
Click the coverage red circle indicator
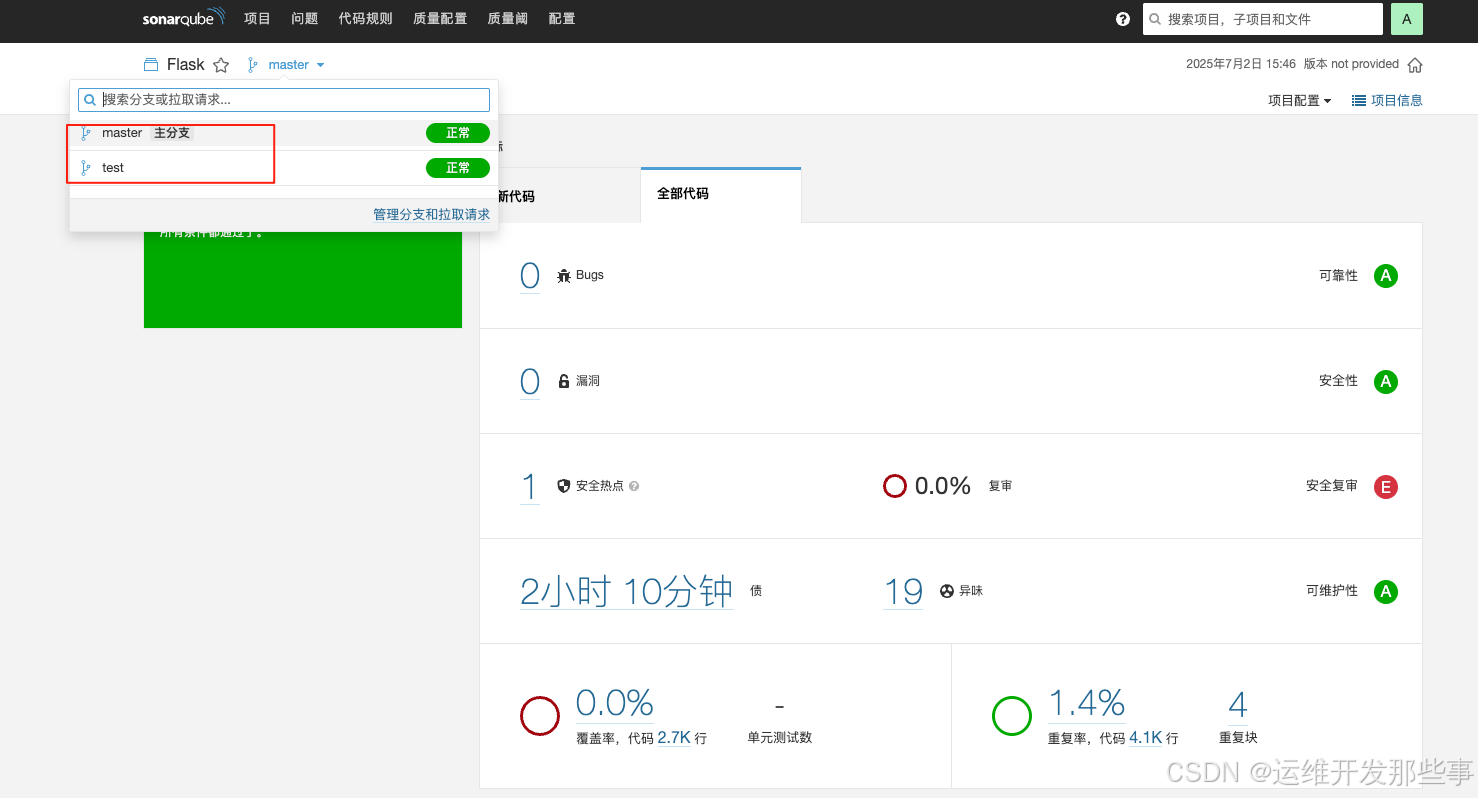pos(540,716)
